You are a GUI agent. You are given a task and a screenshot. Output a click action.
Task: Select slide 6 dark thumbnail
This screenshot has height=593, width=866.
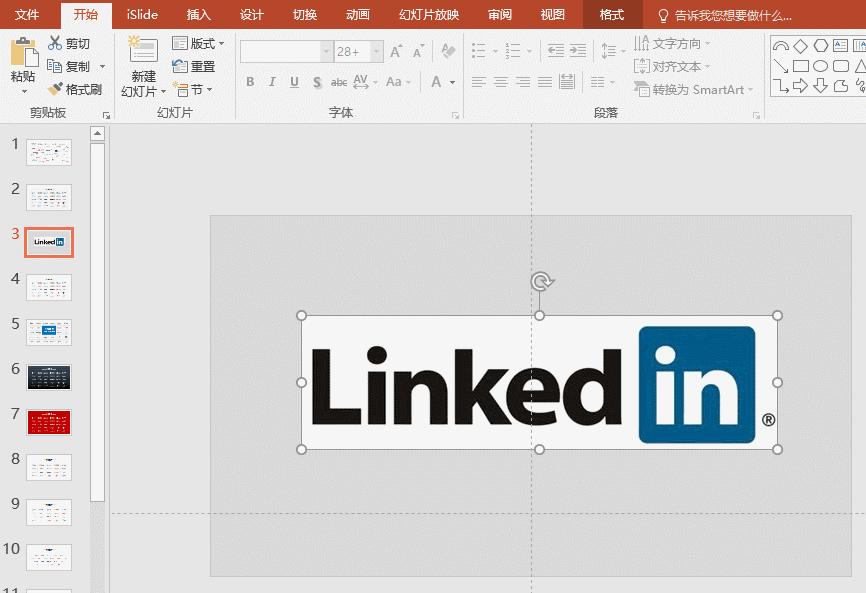[x=49, y=377]
